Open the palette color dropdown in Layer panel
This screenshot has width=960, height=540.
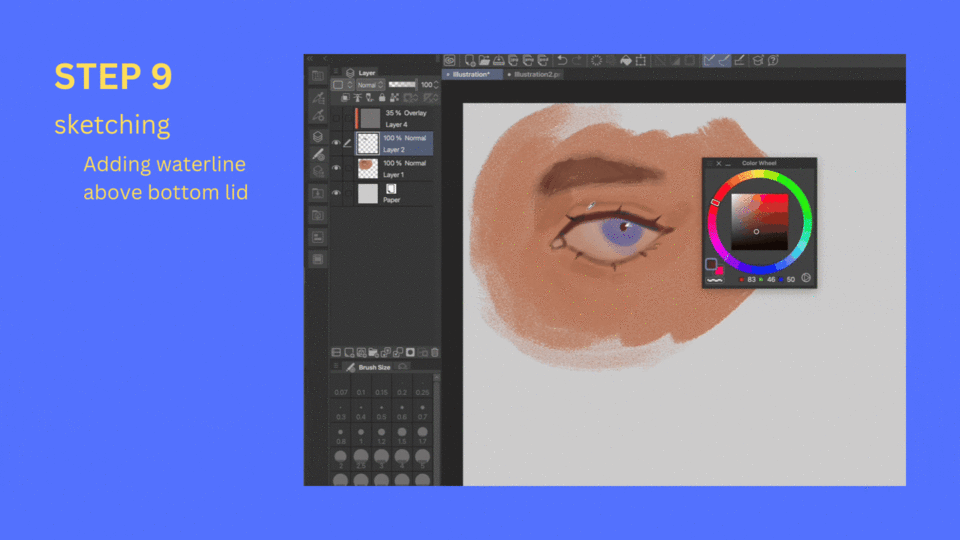[342, 84]
